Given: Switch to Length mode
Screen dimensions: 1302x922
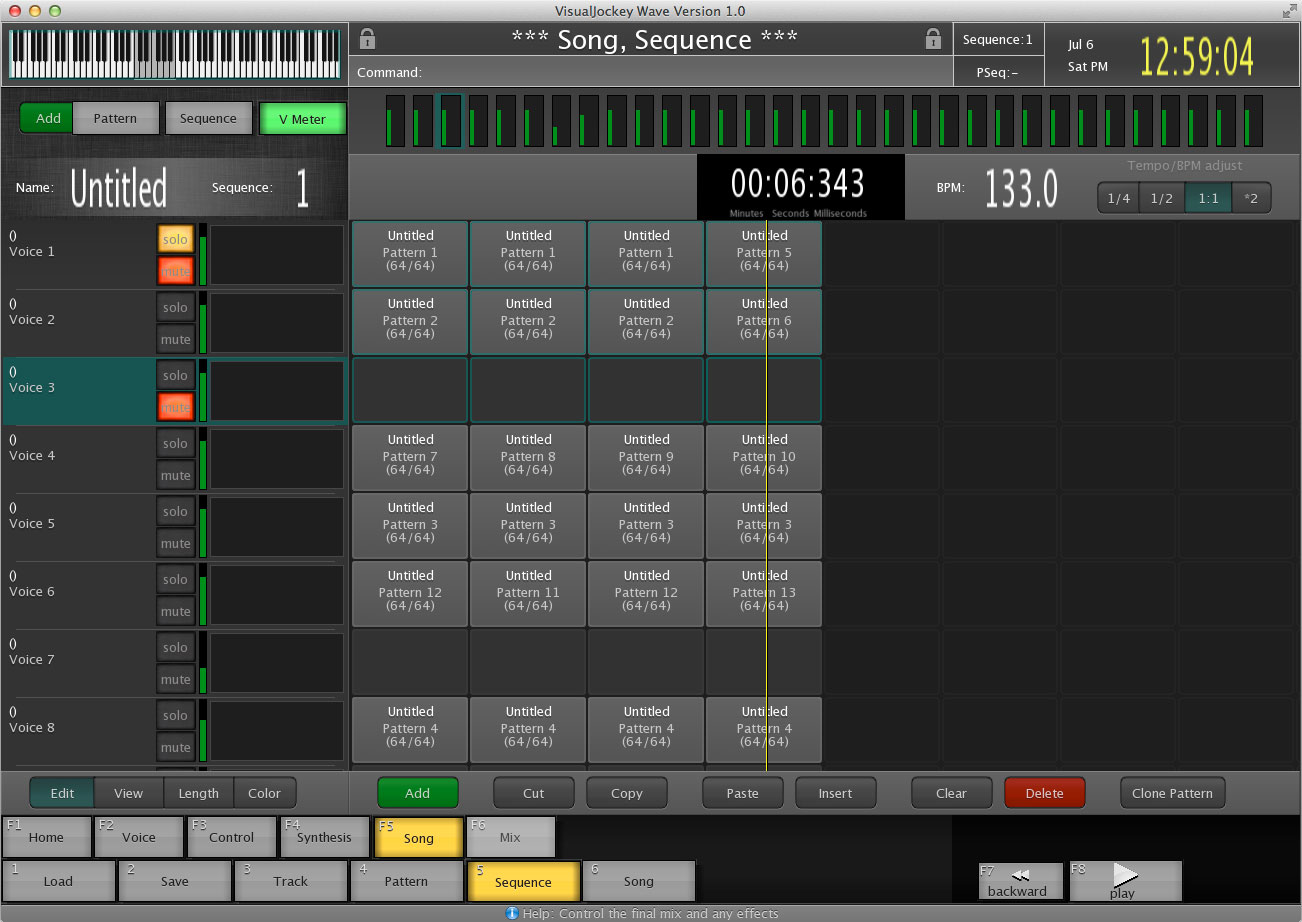Looking at the screenshot, I should 199,793.
